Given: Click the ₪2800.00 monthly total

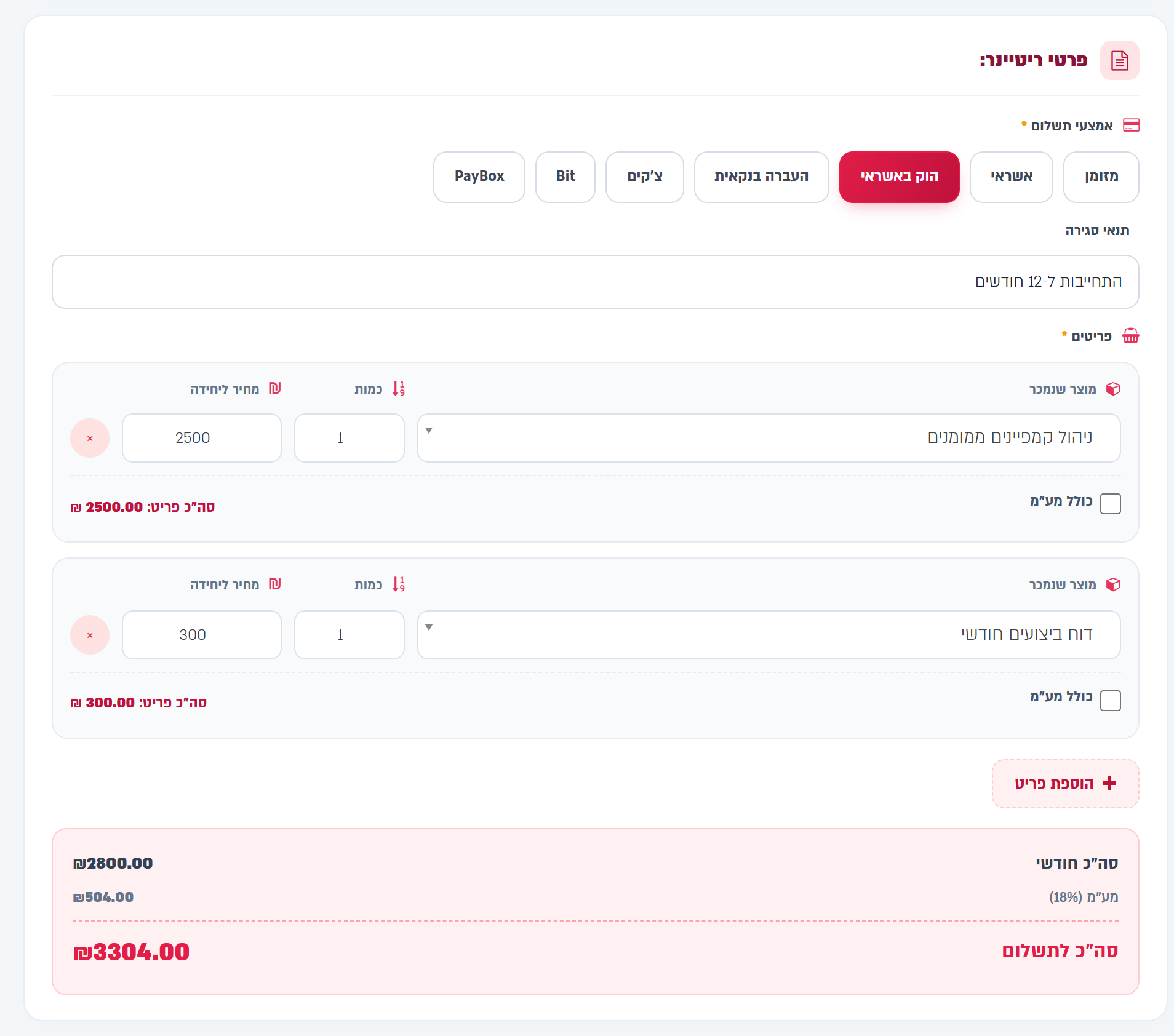Looking at the screenshot, I should (x=113, y=864).
